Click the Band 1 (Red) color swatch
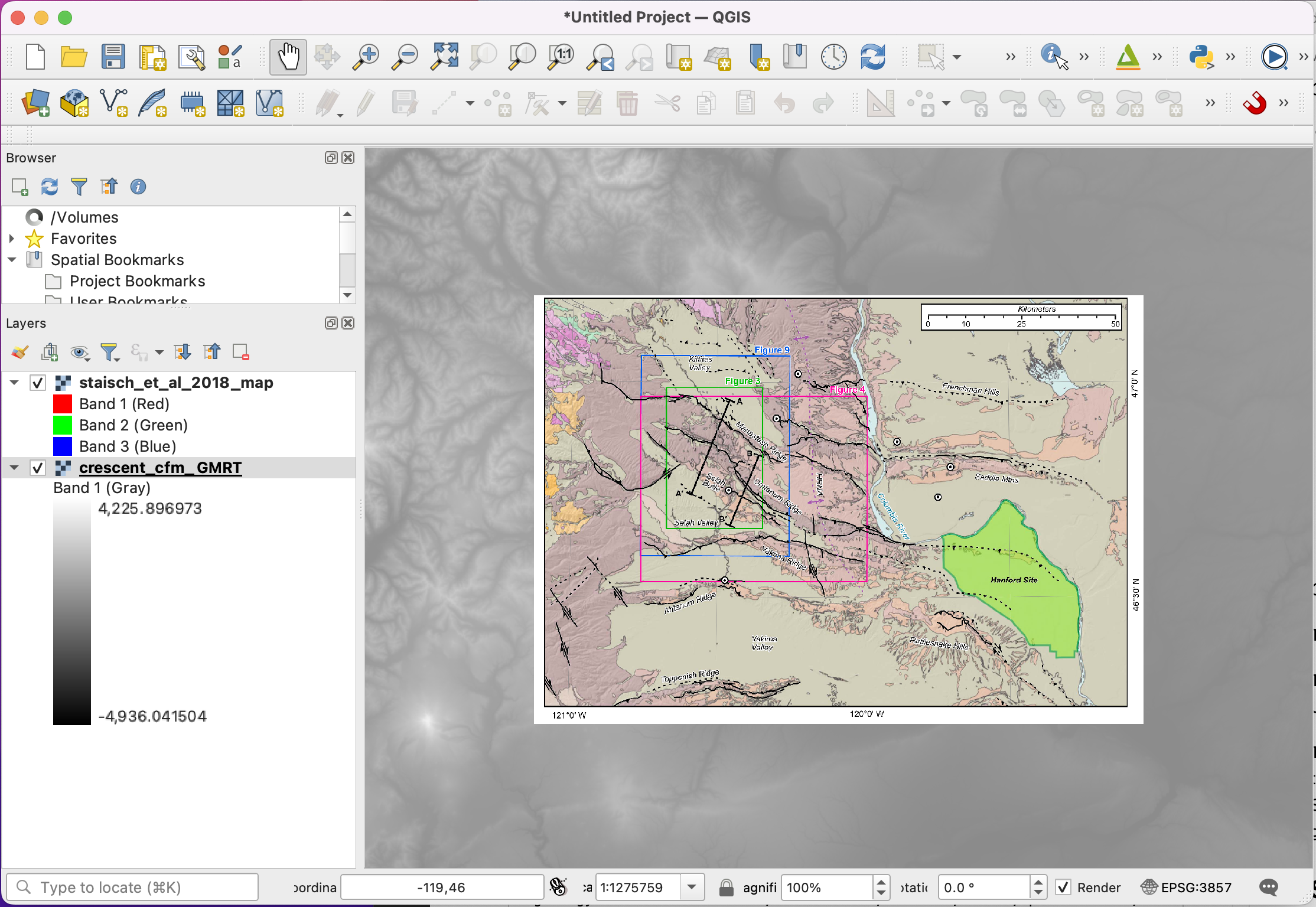 [x=63, y=404]
